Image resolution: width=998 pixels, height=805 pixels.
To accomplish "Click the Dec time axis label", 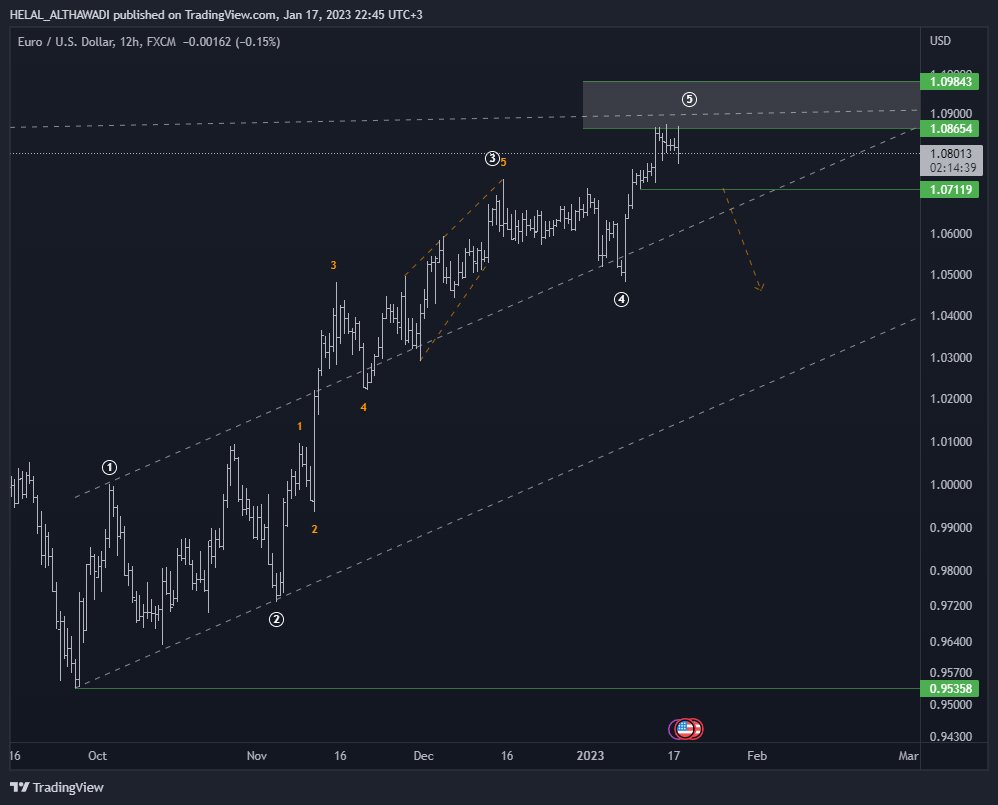I will coord(423,756).
